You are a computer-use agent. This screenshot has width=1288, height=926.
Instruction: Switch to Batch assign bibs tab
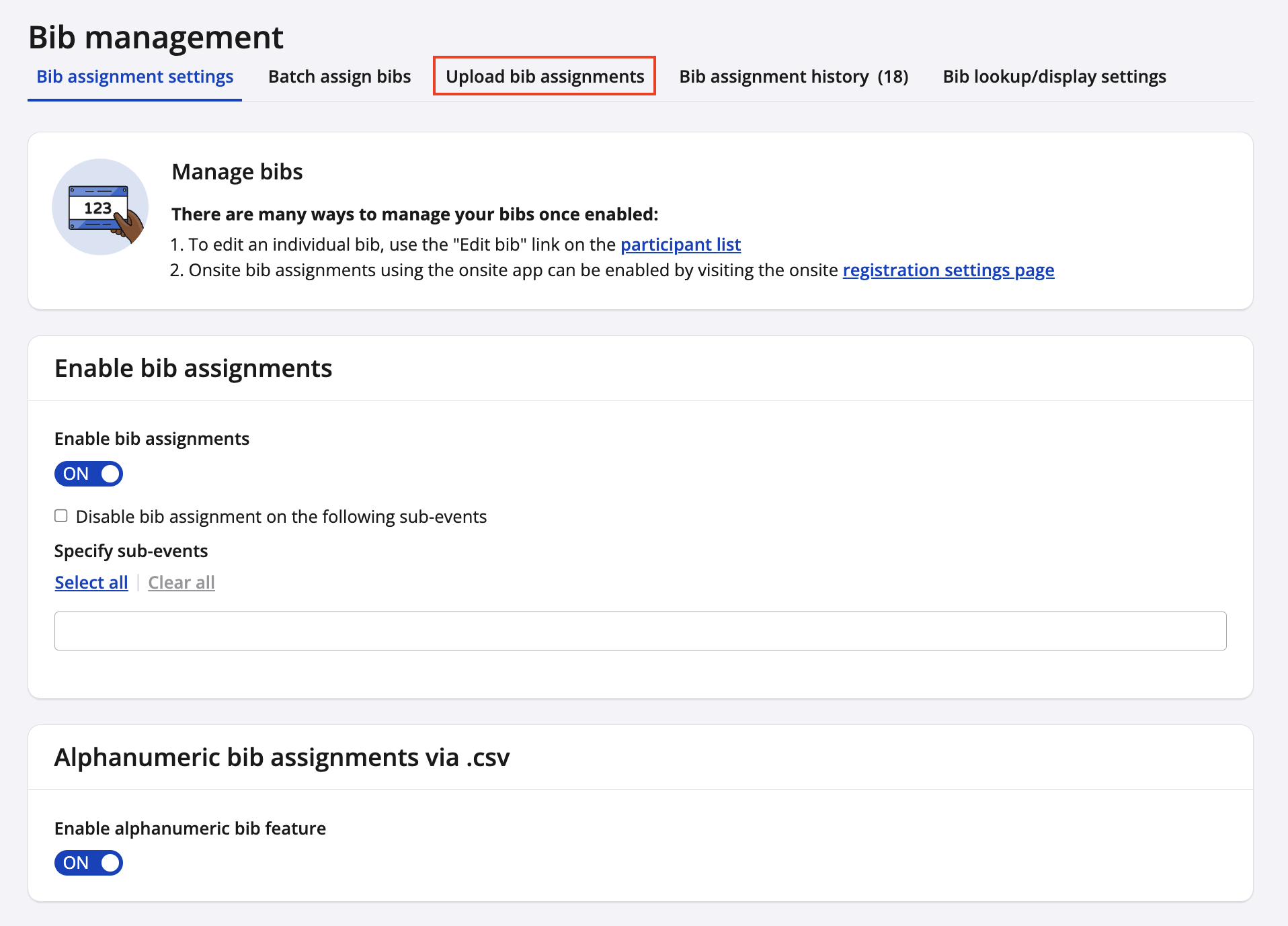tap(339, 77)
